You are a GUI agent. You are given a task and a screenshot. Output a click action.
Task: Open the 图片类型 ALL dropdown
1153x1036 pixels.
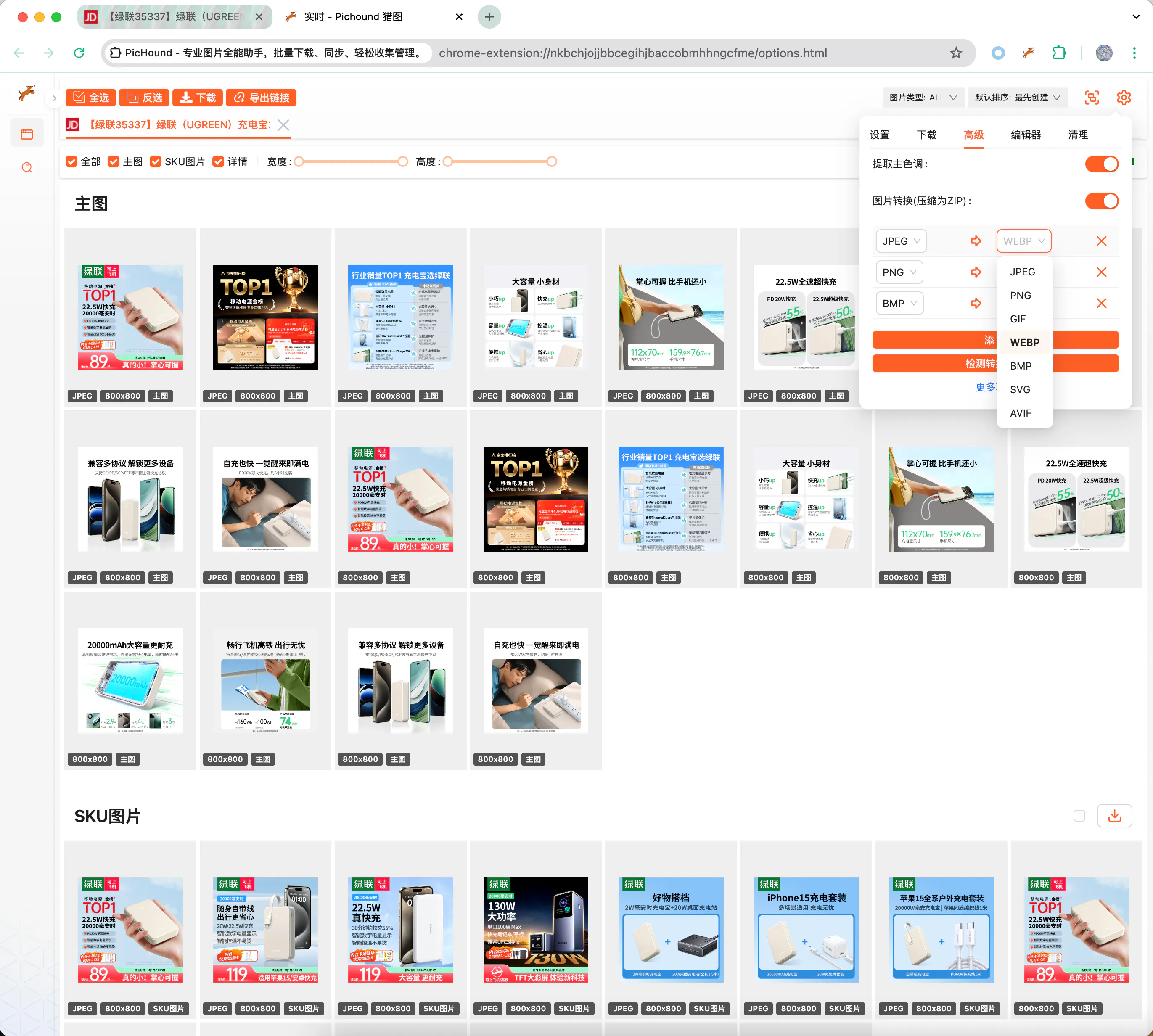[923, 98]
